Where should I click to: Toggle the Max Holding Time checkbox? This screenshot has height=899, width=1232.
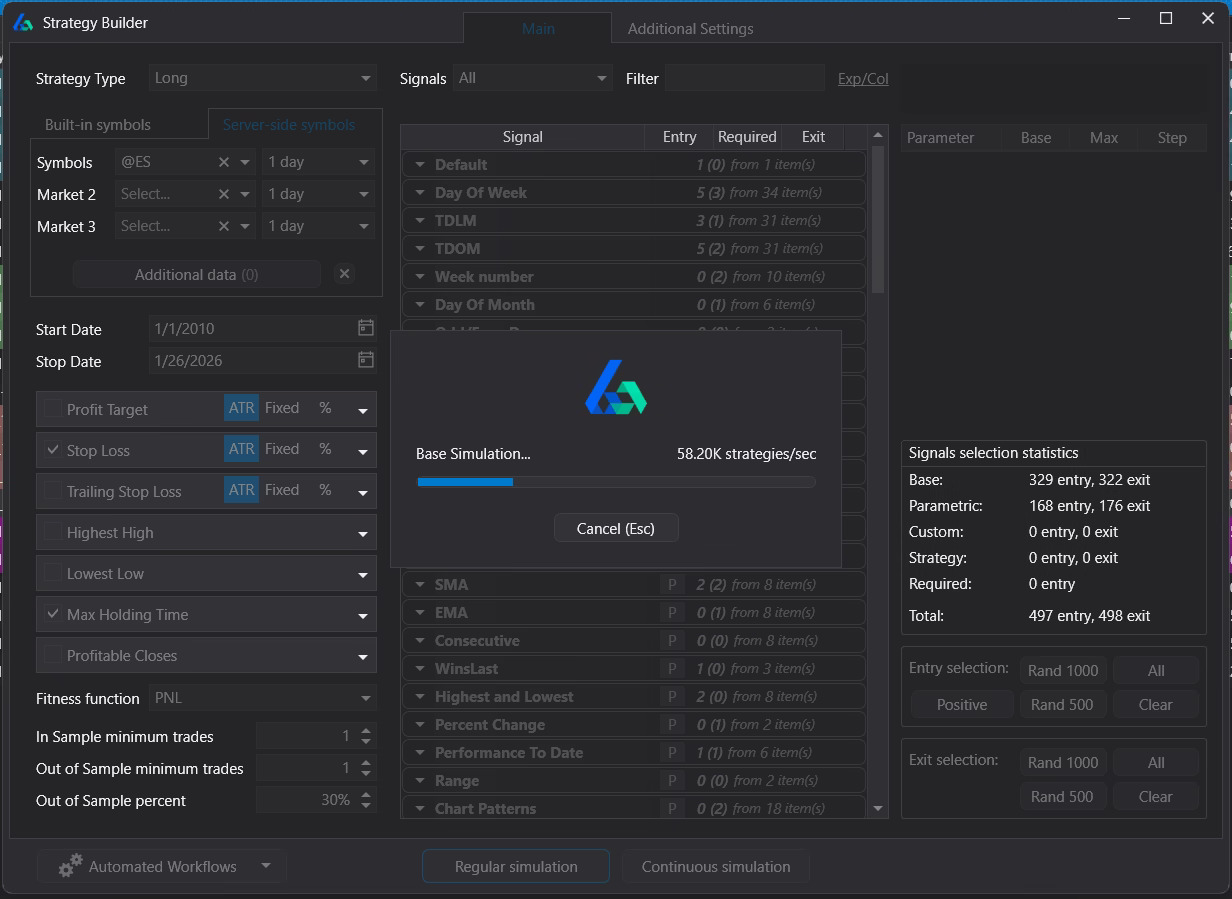coord(52,614)
